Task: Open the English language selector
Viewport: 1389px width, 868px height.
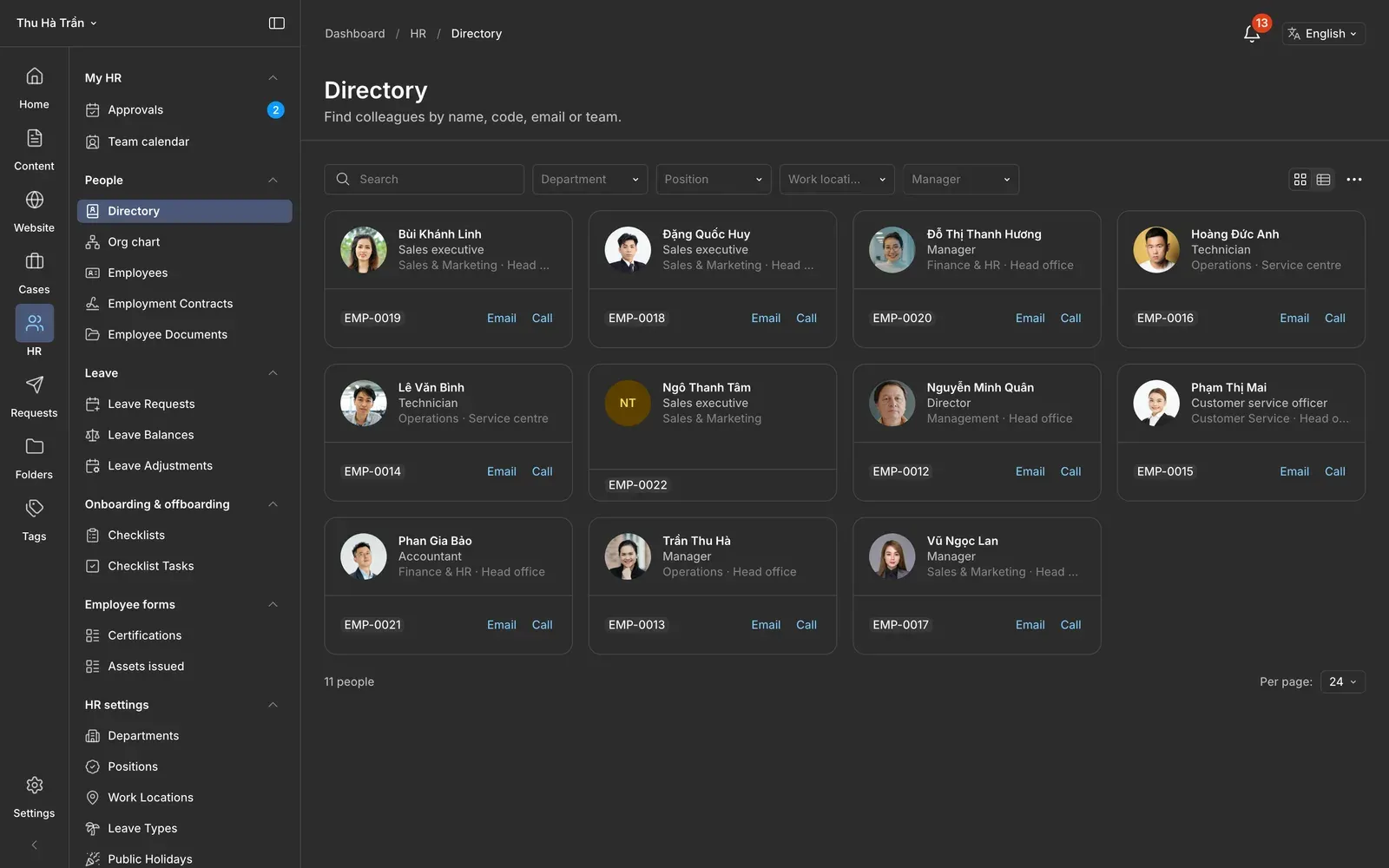Action: pyautogui.click(x=1324, y=34)
